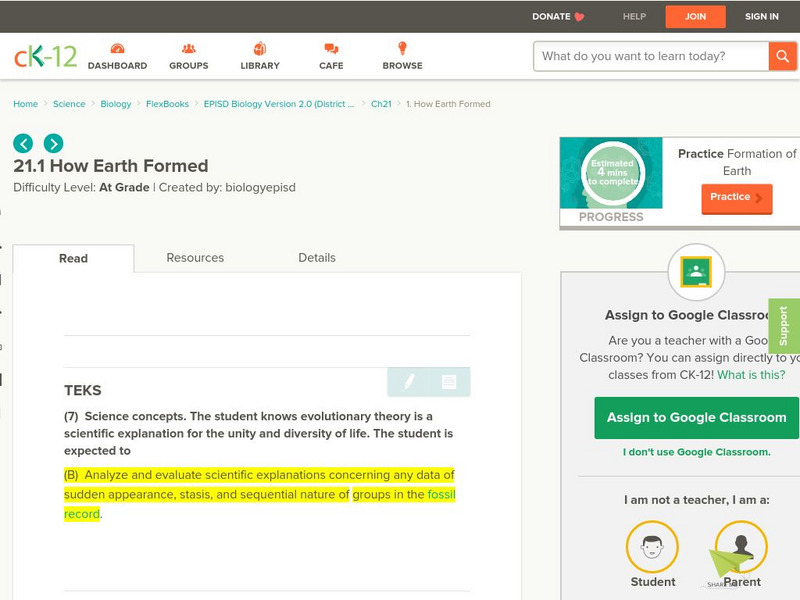Switch to the Resources tab
The image size is (800, 600).
pos(195,258)
